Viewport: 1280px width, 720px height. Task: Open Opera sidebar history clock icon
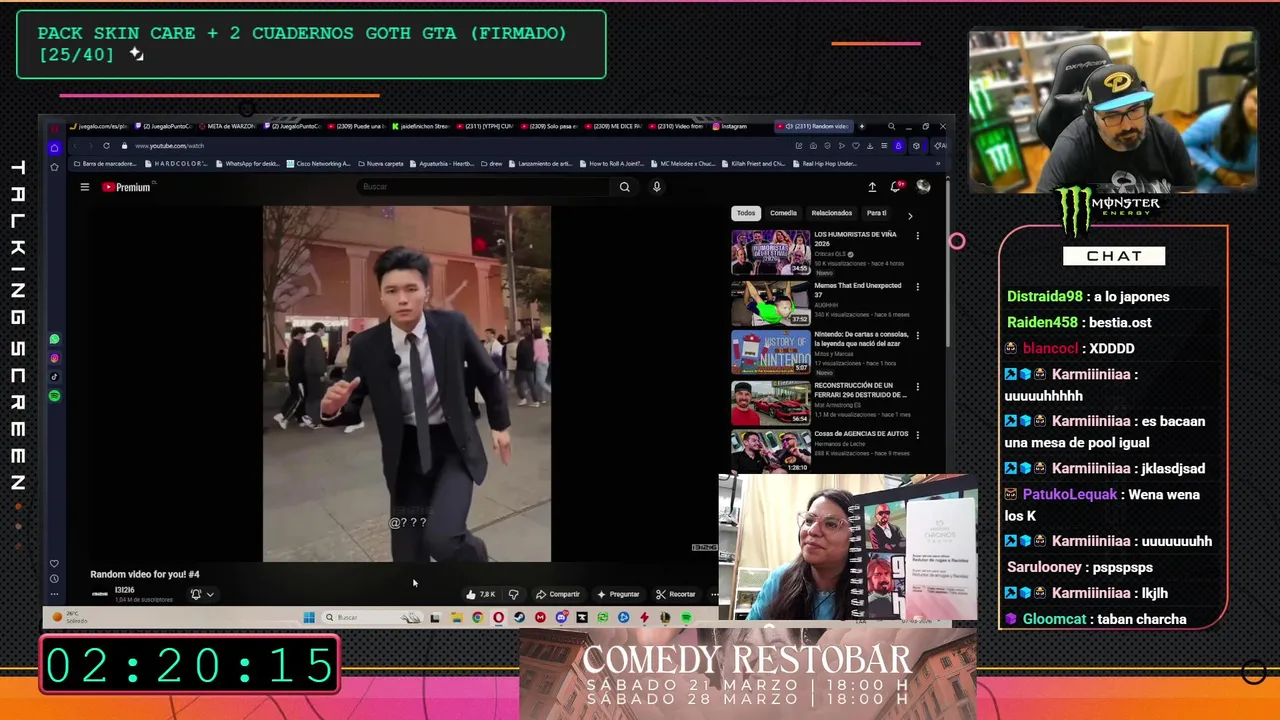click(x=54, y=578)
